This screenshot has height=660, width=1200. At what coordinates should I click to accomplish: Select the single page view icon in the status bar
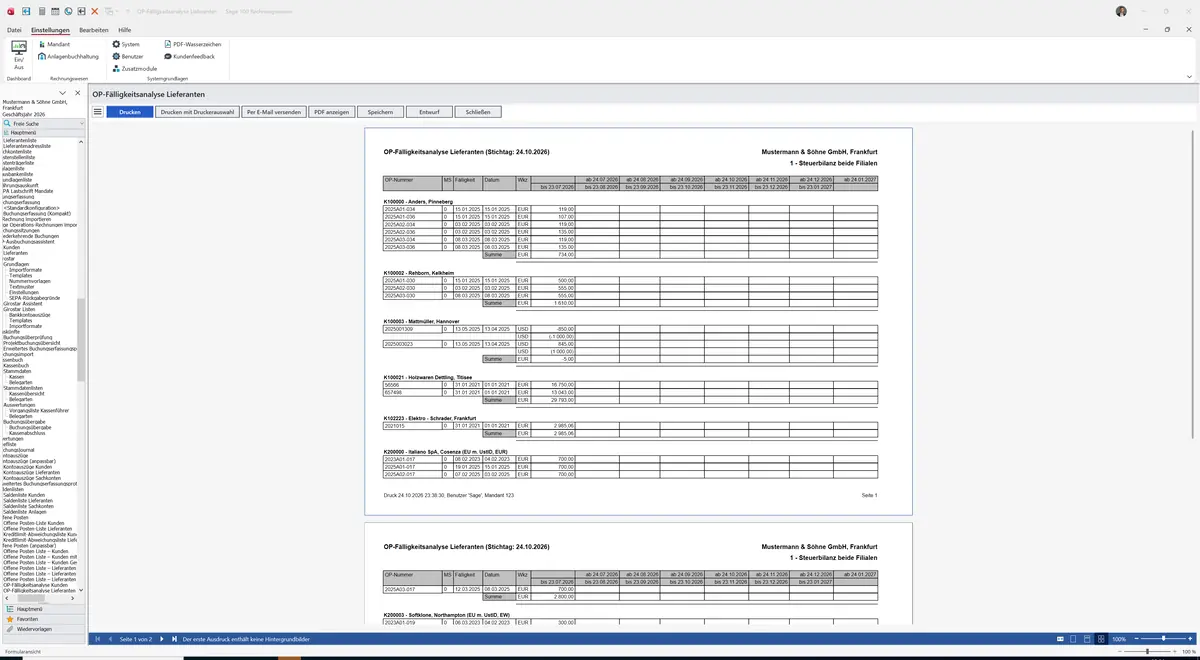pyautogui.click(x=1074, y=639)
